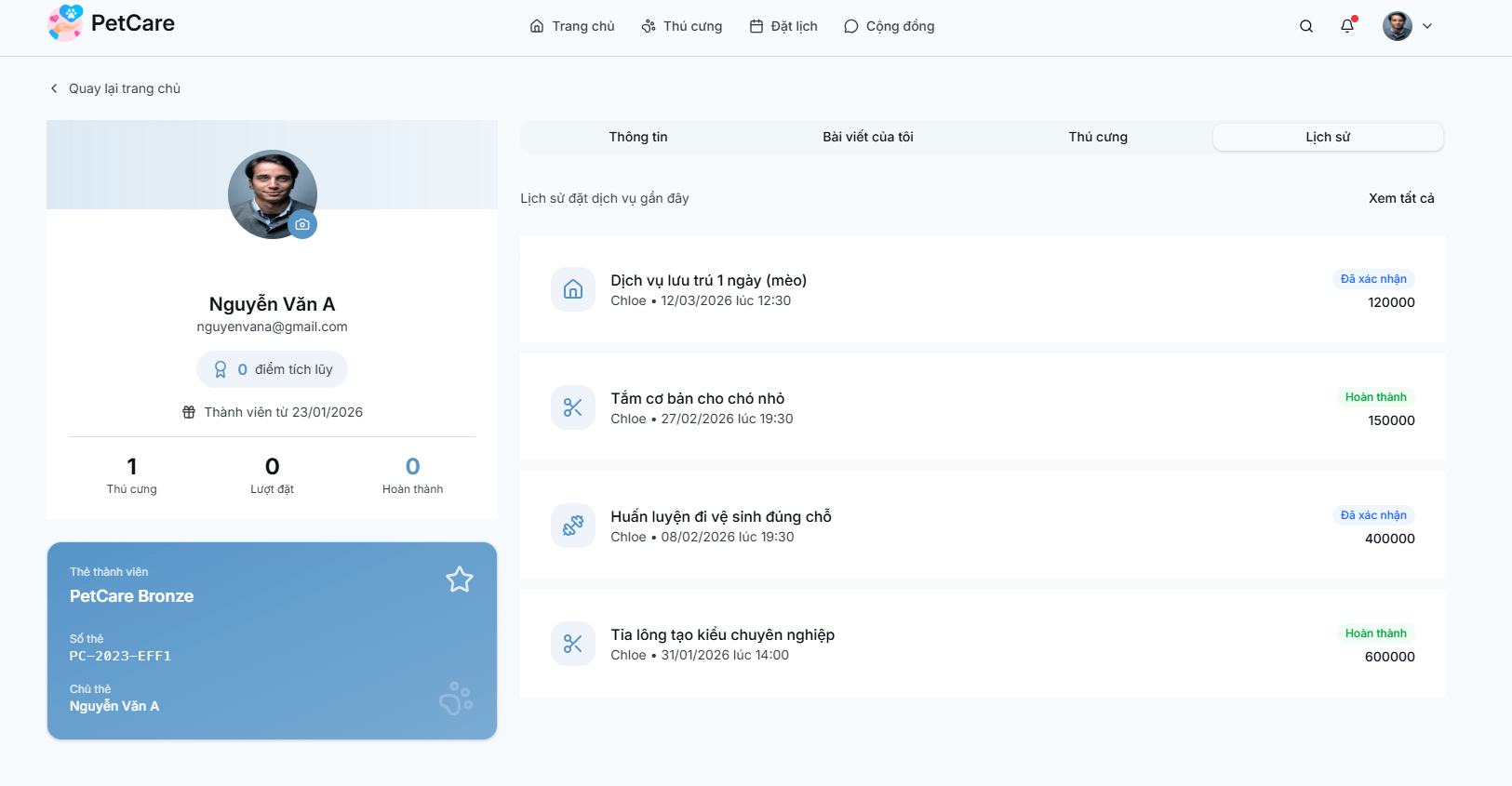Click Hoàn thành badge on Tắm cơ bản row
The width and height of the screenshot is (1512, 786).
(x=1376, y=397)
